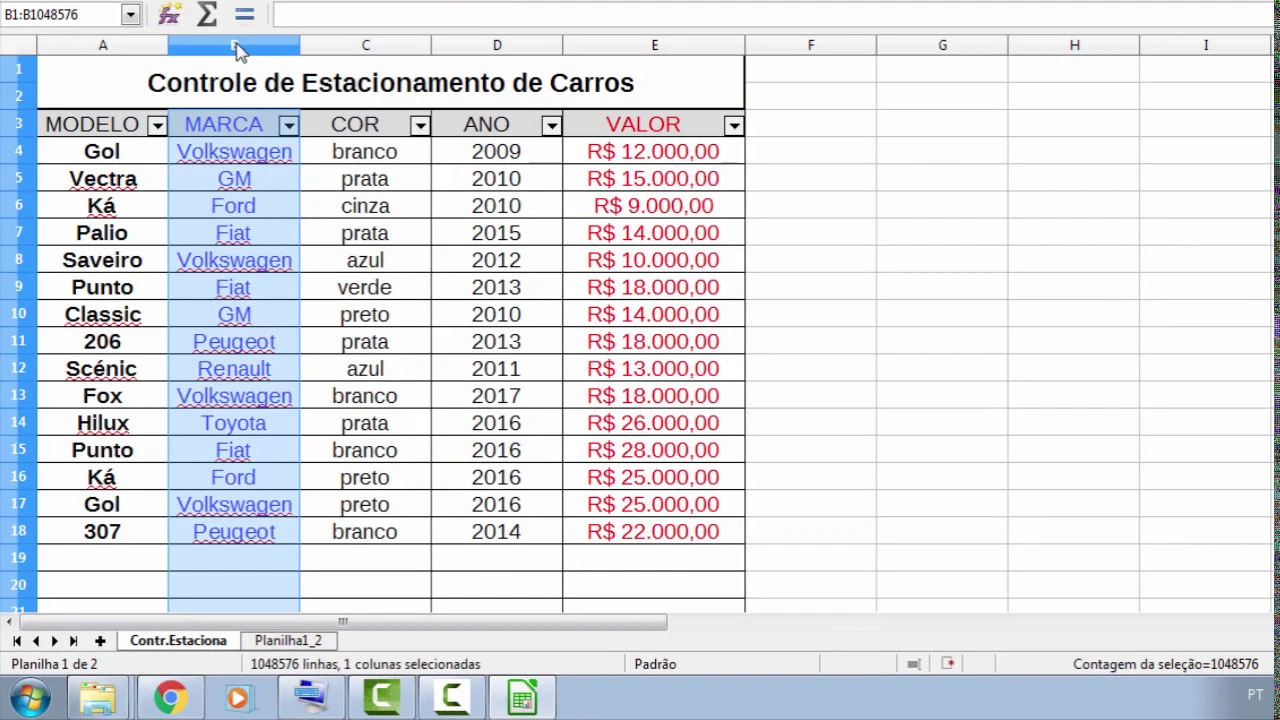Select the cell containing Hilux
The width and height of the screenshot is (1280, 720).
coord(102,423)
